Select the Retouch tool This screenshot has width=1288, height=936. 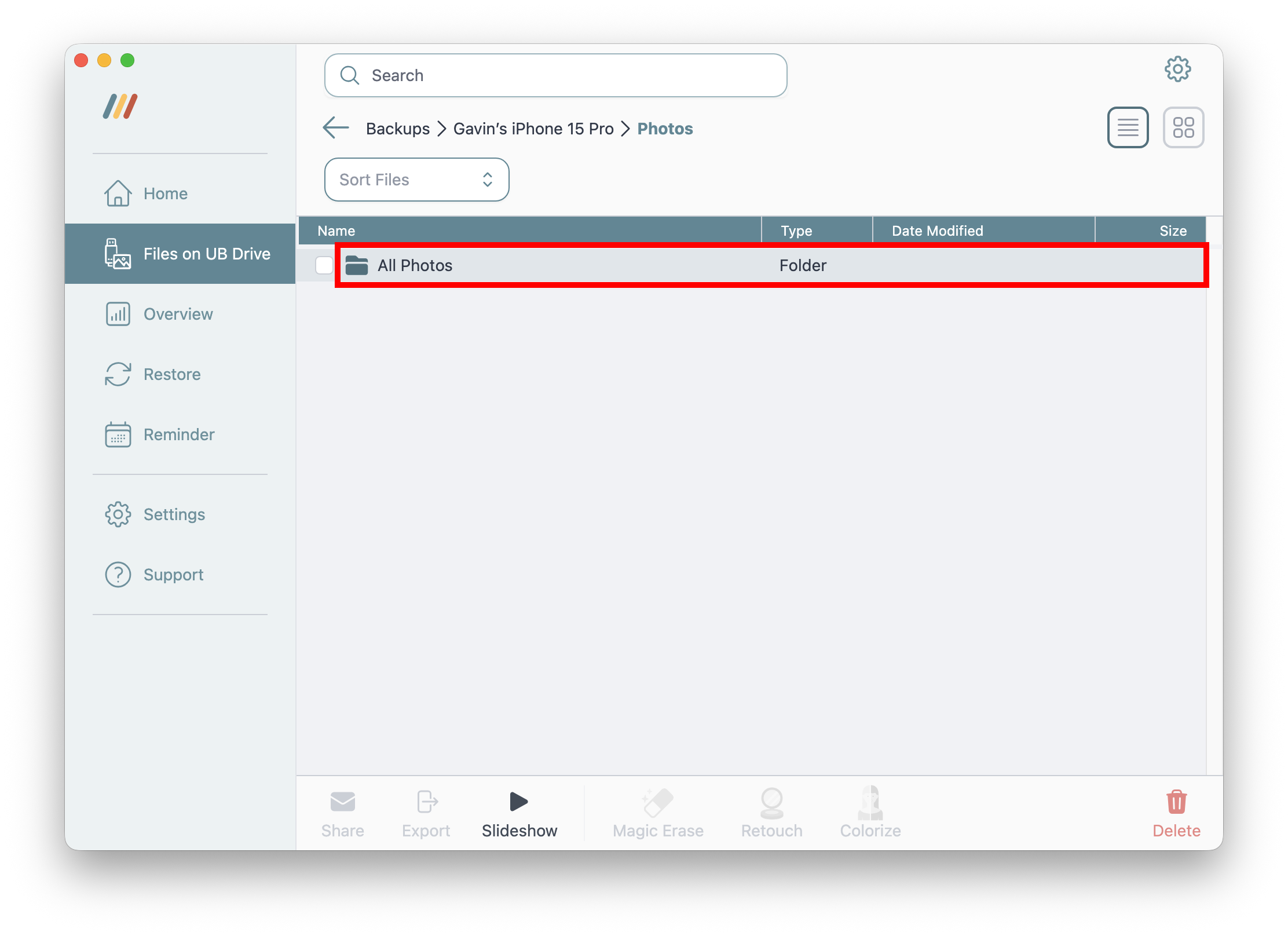pyautogui.click(x=771, y=813)
